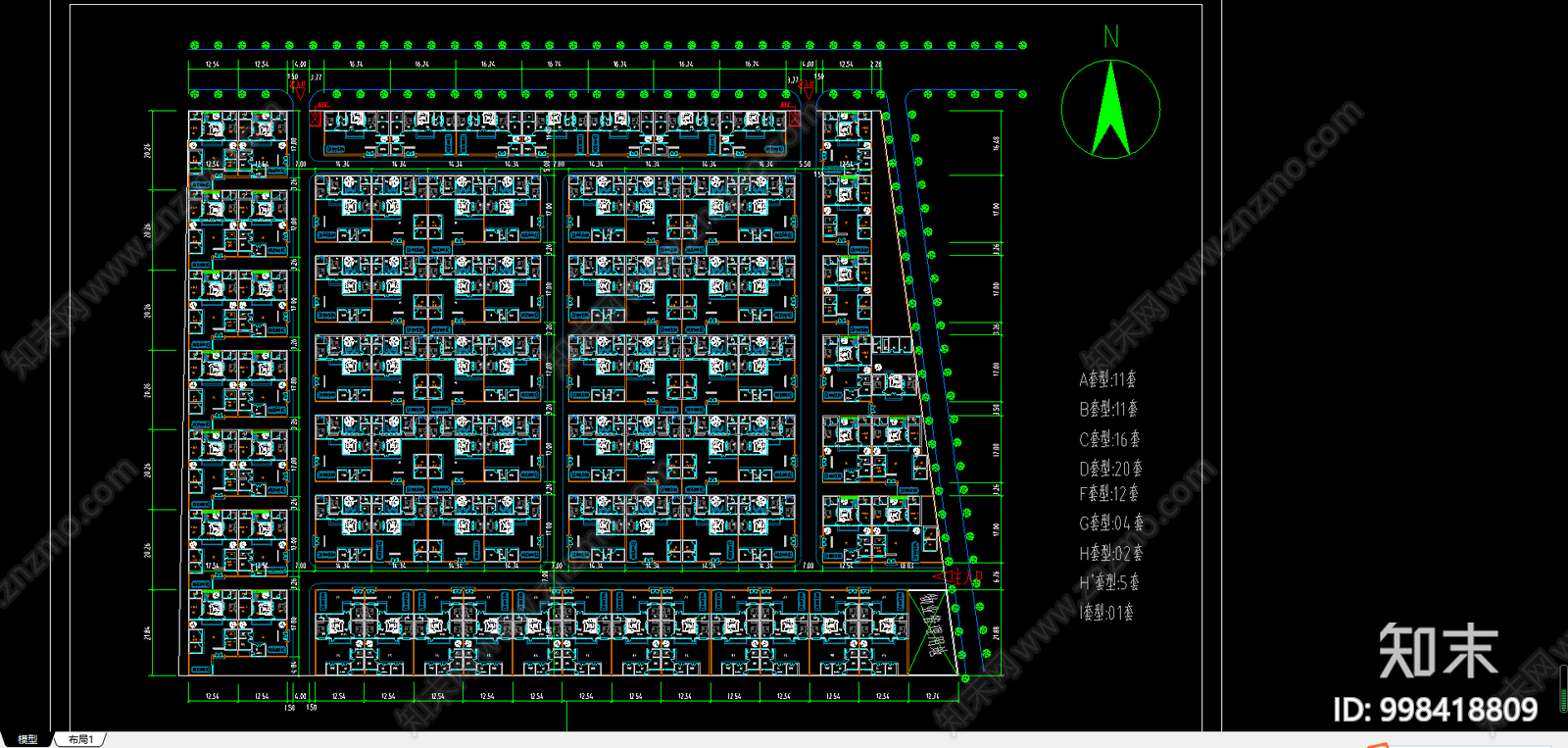The image size is (1568, 748).
Task: Click the ID: 998418809 text
Action: point(1436,710)
